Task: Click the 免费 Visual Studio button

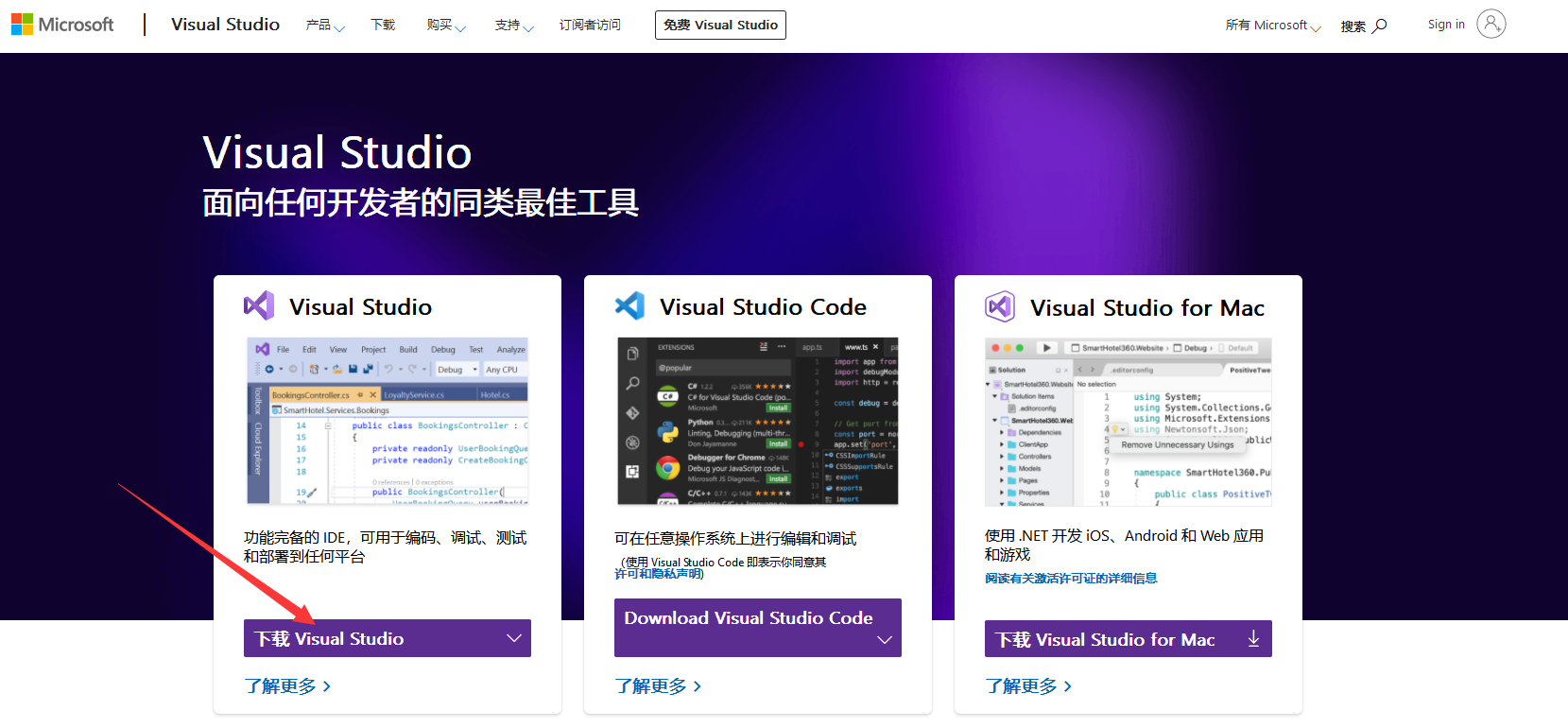Action: tap(720, 26)
